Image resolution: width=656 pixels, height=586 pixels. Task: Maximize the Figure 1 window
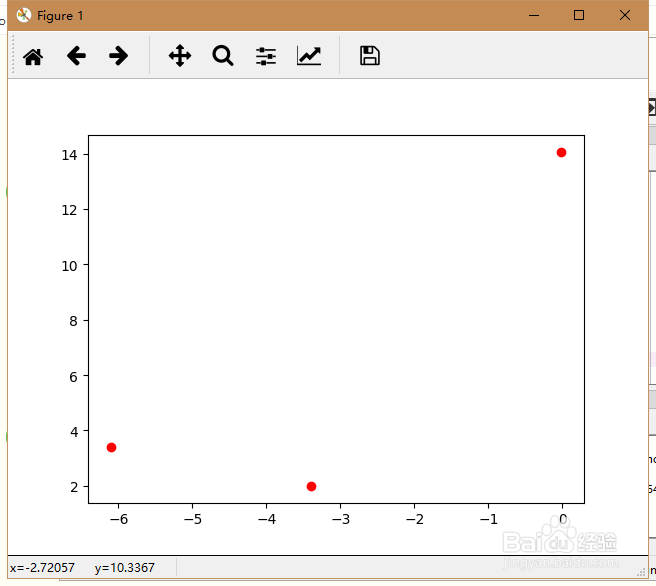coord(579,15)
